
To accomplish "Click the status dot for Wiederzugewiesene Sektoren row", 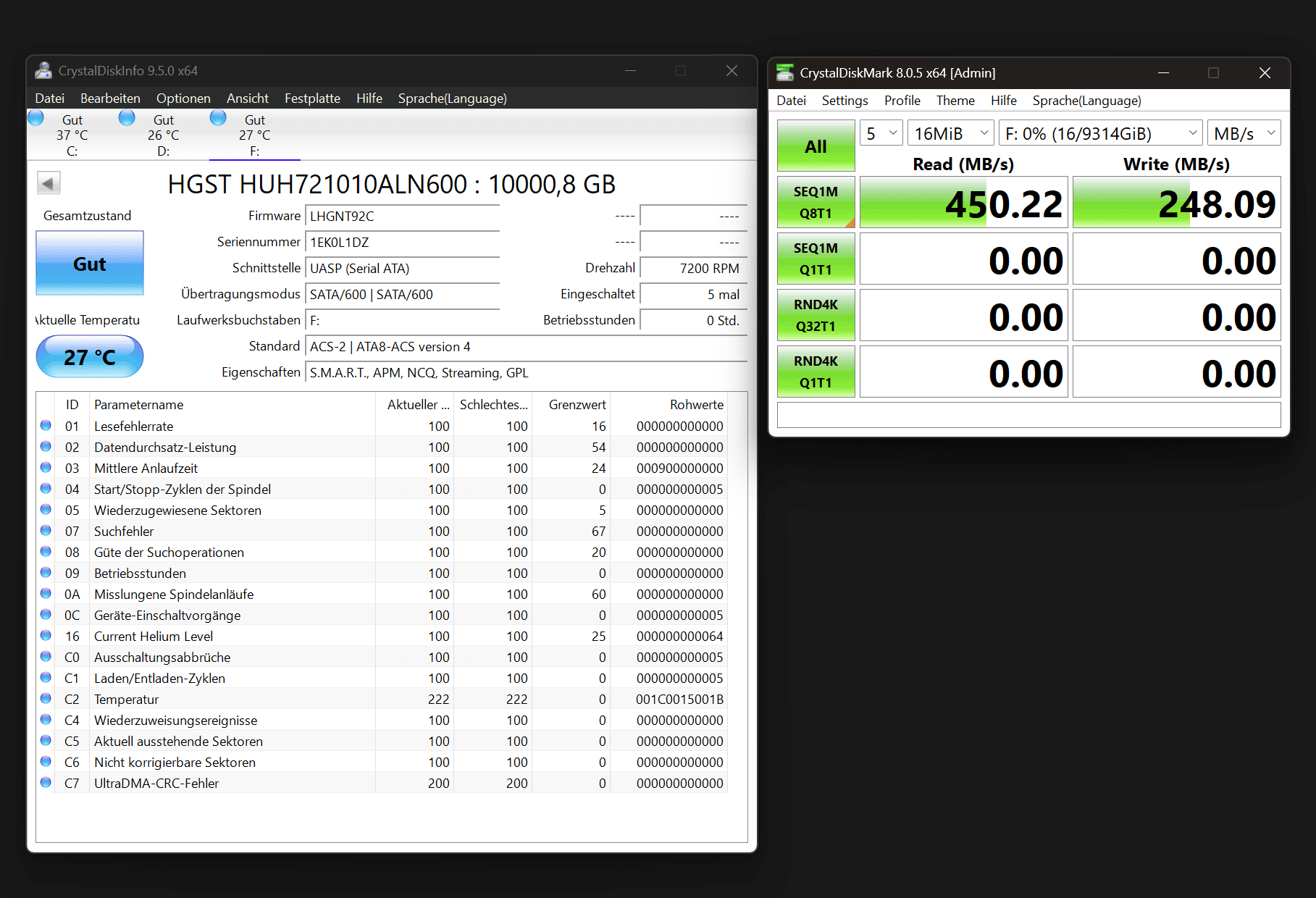I will [x=46, y=510].
